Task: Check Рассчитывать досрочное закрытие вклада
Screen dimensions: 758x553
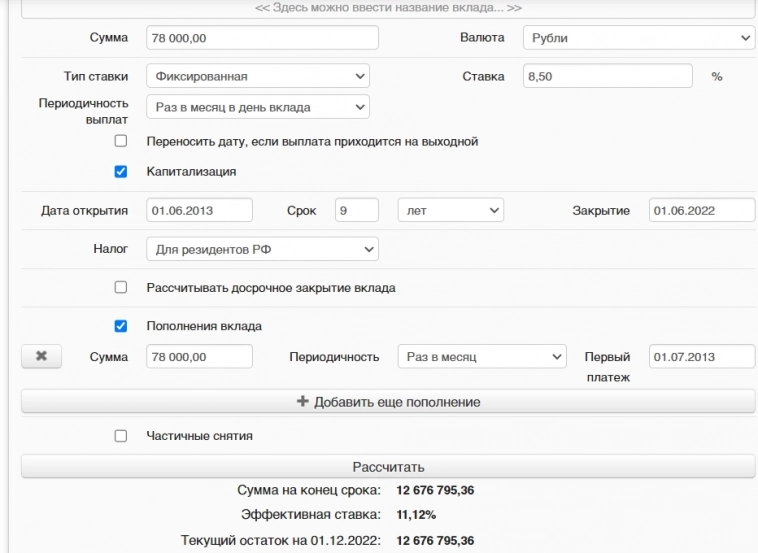Action: click(121, 288)
